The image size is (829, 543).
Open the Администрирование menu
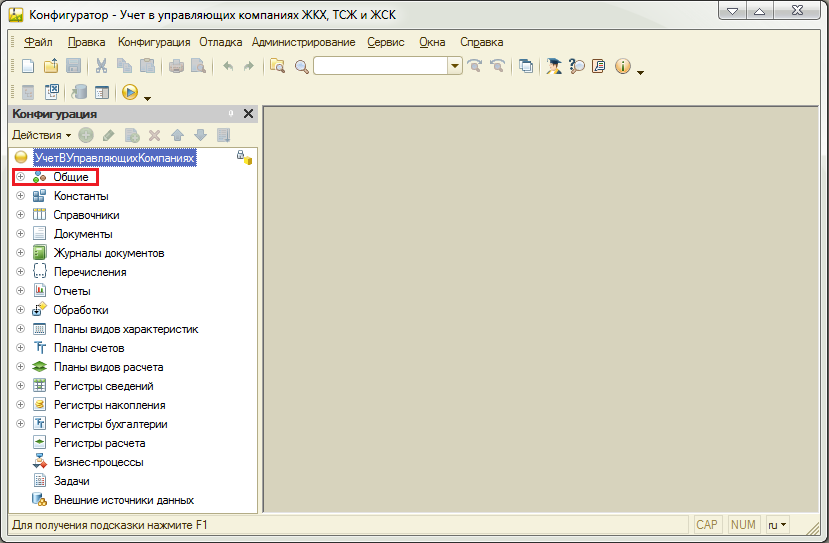tap(303, 42)
